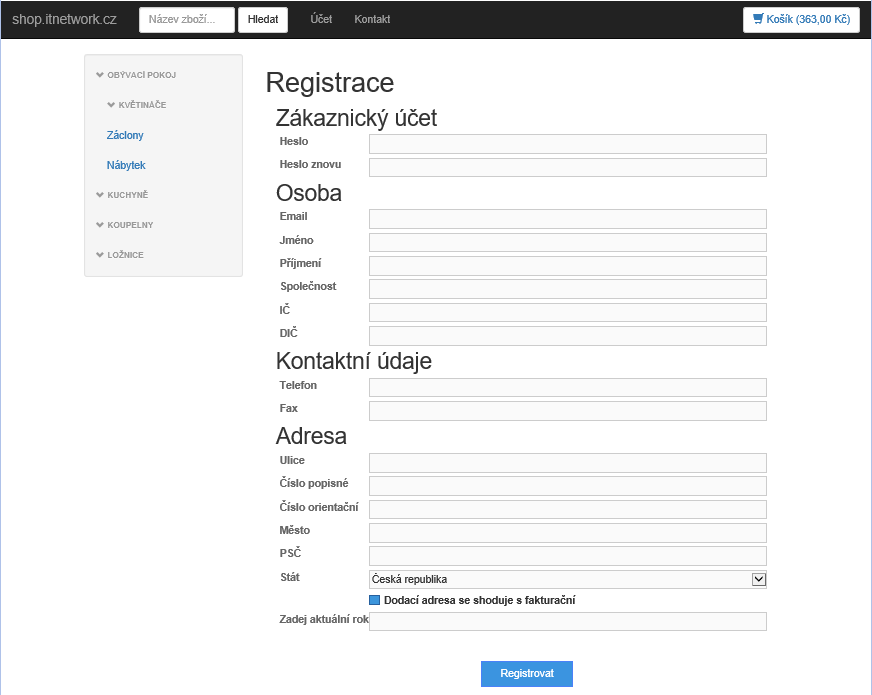
Task: Open the Záclony category
Action: pos(124,134)
